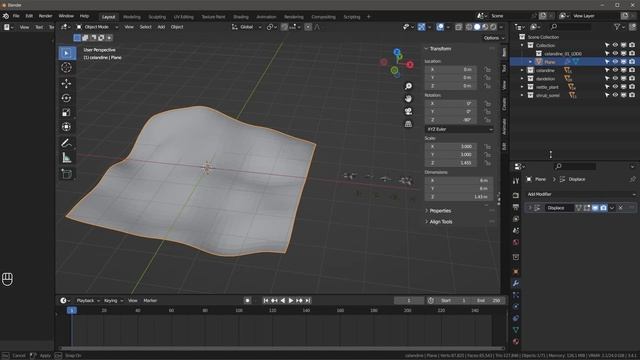Jump to the animation end frame
Image resolution: width=640 pixels, height=360 pixels.
pyautogui.click(x=308, y=300)
